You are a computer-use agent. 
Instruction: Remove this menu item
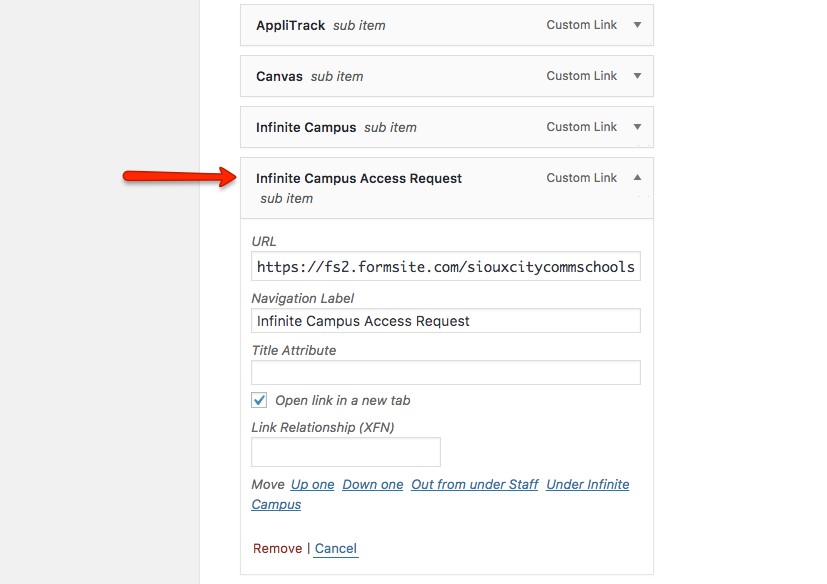tap(277, 549)
